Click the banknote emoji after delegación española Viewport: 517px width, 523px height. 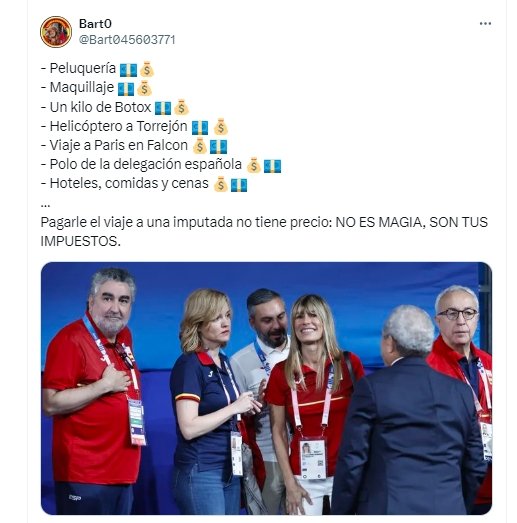pos(272,166)
